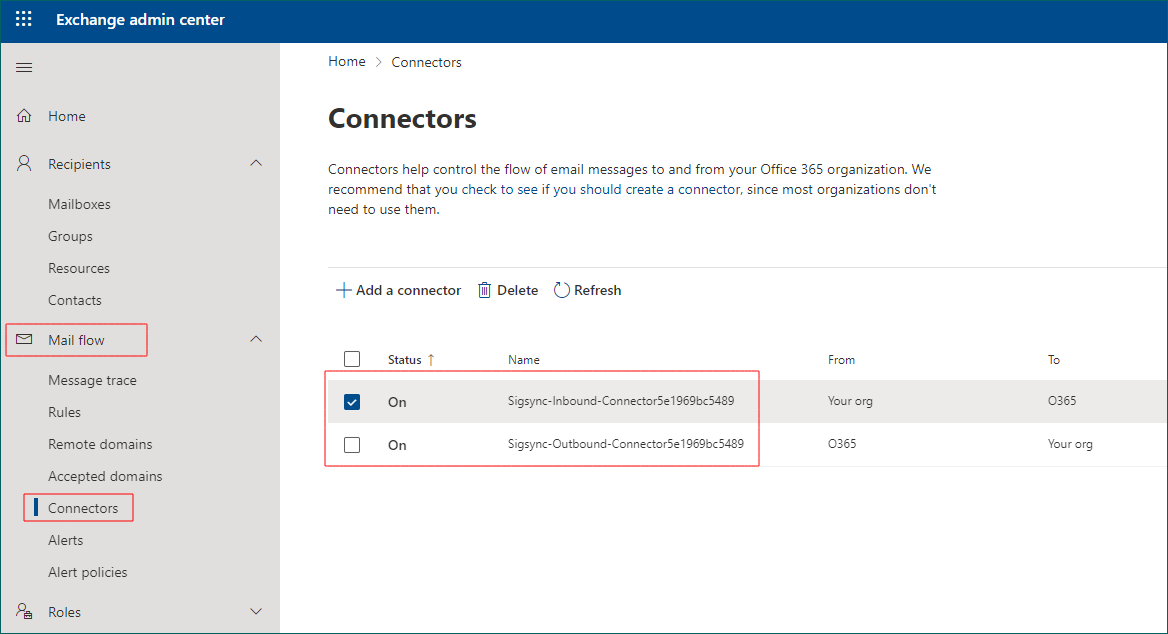Collapse the navigation hamburger menu
Screen dimensions: 1168x634
24,68
